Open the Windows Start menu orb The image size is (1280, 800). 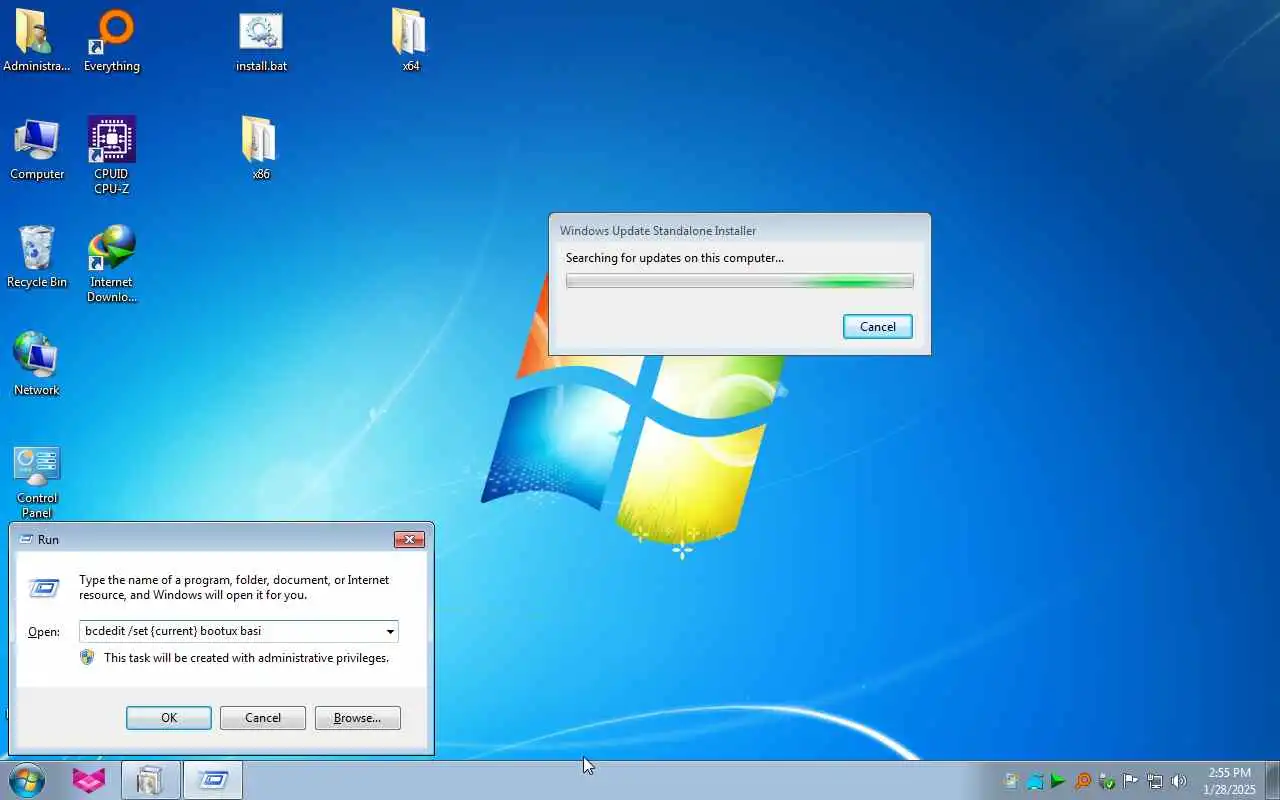(27, 780)
